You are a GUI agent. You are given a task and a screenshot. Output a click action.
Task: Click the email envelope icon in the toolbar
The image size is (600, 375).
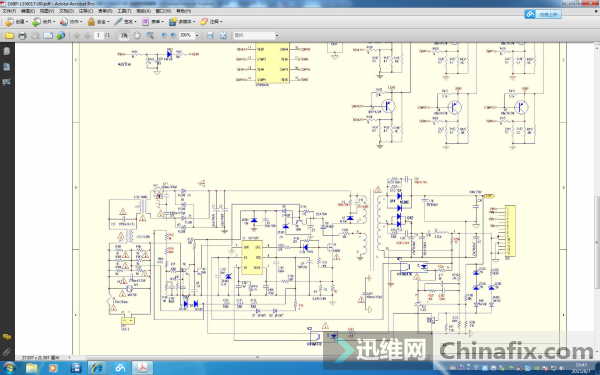pos(48,36)
